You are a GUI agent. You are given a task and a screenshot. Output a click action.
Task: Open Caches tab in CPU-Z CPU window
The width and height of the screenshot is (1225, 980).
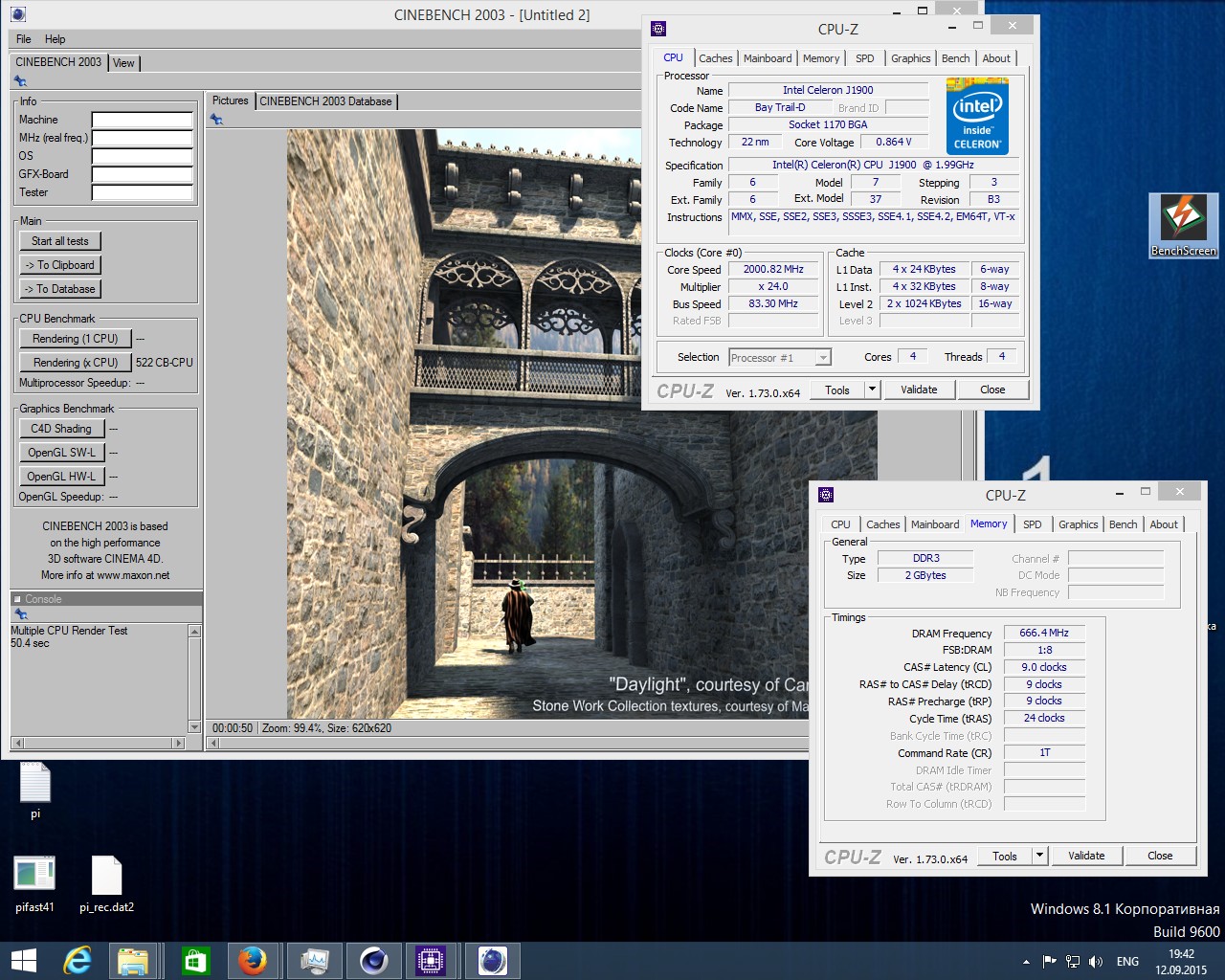point(715,58)
